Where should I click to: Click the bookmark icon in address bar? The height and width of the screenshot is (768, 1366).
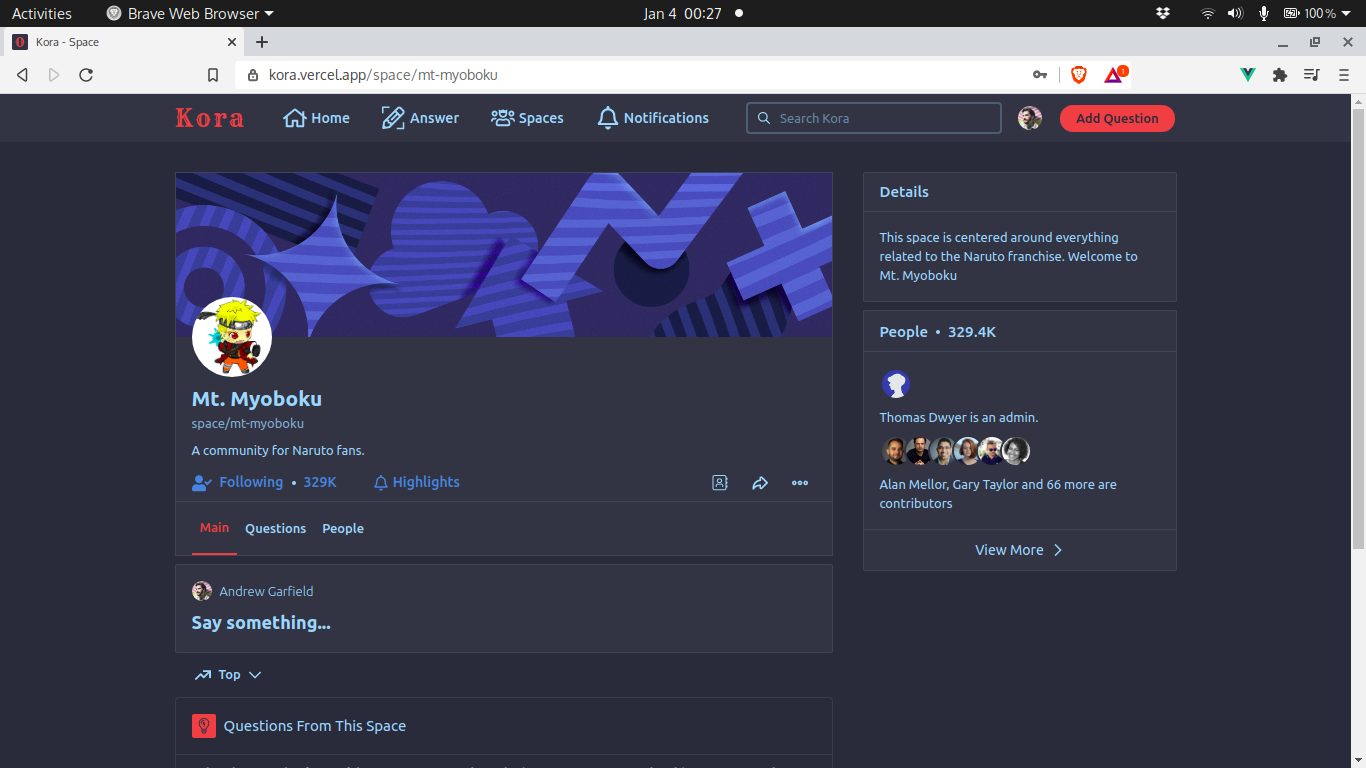point(213,75)
